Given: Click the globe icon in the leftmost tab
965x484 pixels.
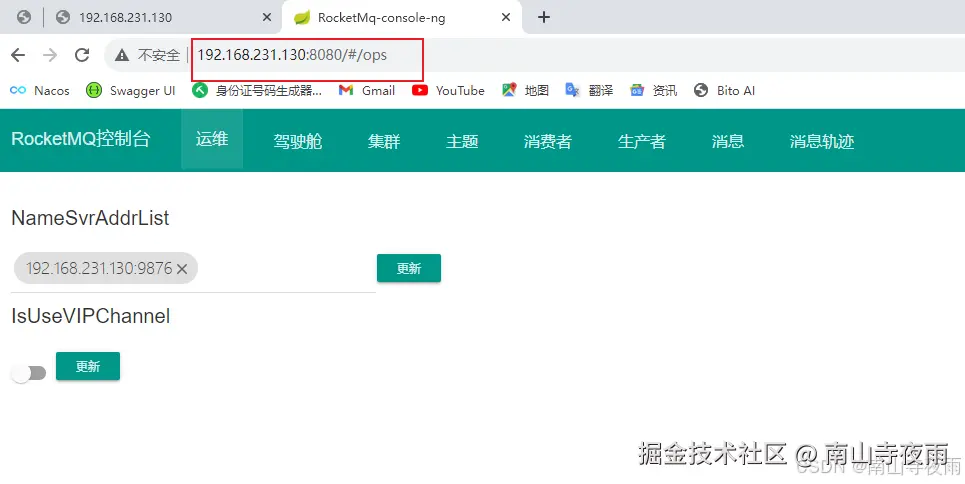Looking at the screenshot, I should click(x=23, y=17).
